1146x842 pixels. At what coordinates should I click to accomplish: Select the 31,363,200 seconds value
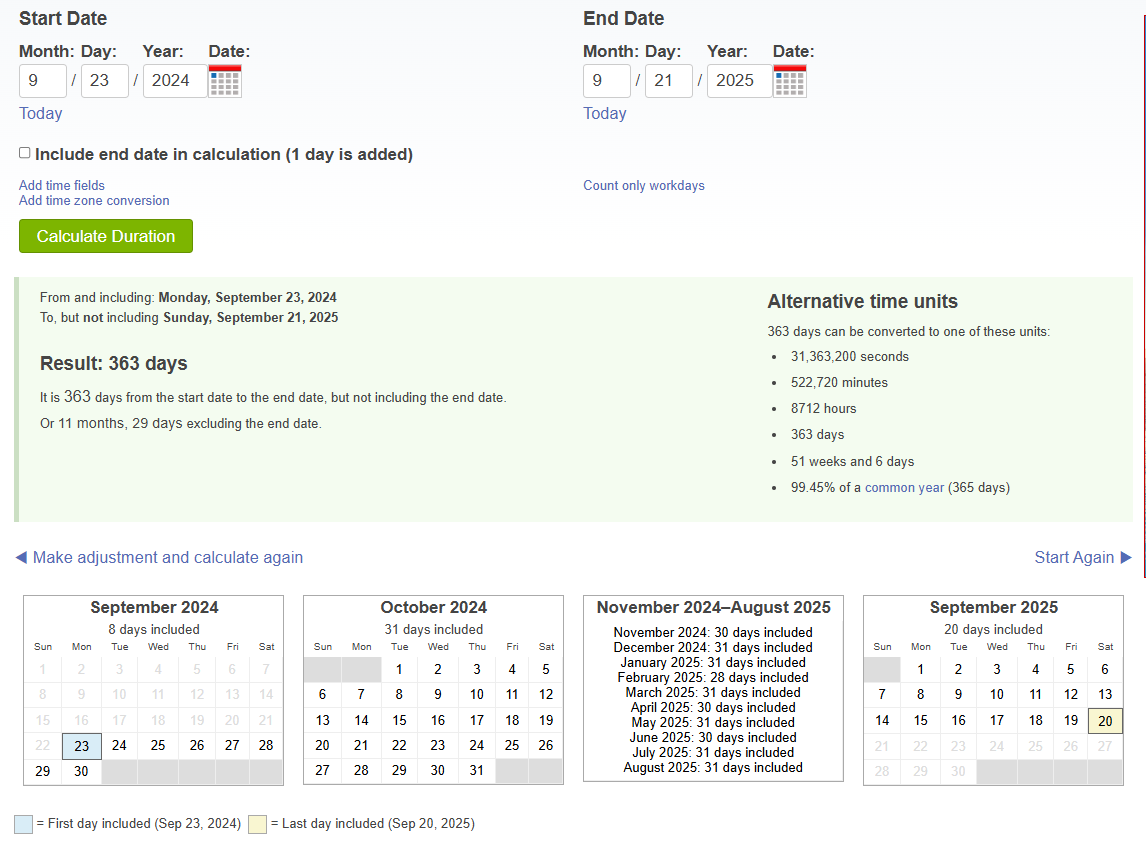[x=850, y=357]
